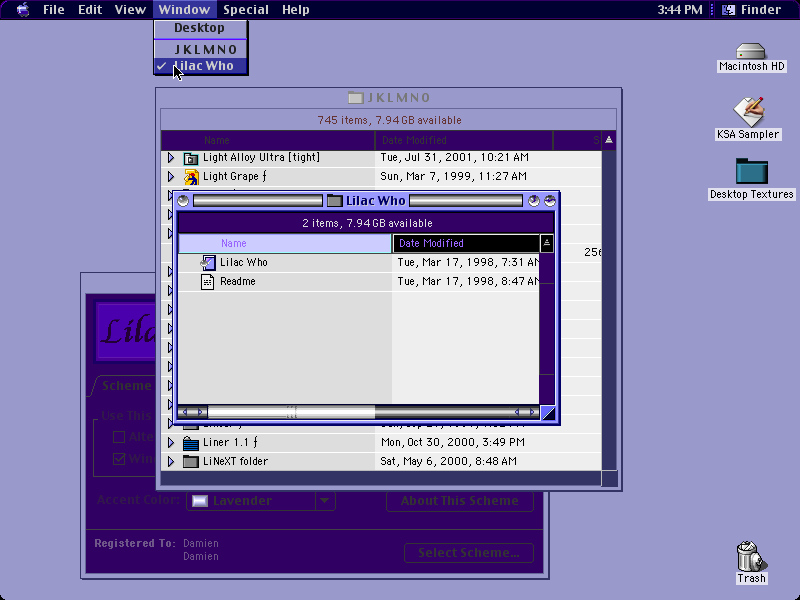Switch to the Scheme tab in Kaleidoscope panel

click(x=126, y=386)
